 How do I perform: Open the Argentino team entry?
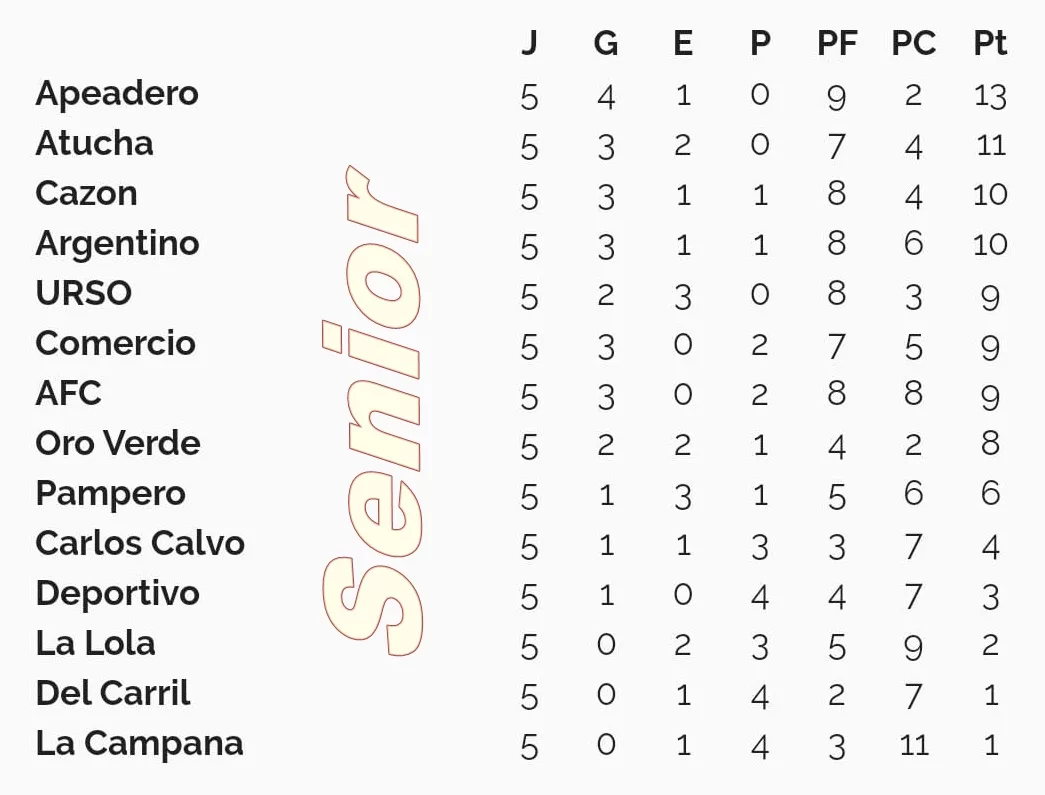point(117,244)
